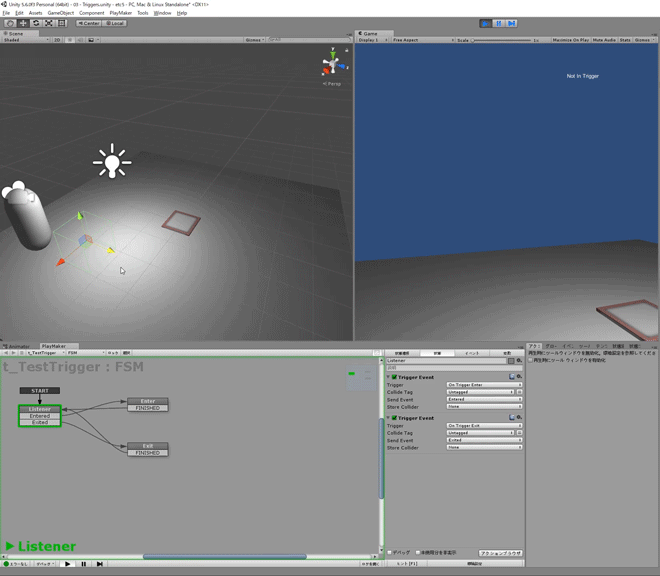The width and height of the screenshot is (660, 576).
Task: Open the Component menu
Action: [91, 13]
